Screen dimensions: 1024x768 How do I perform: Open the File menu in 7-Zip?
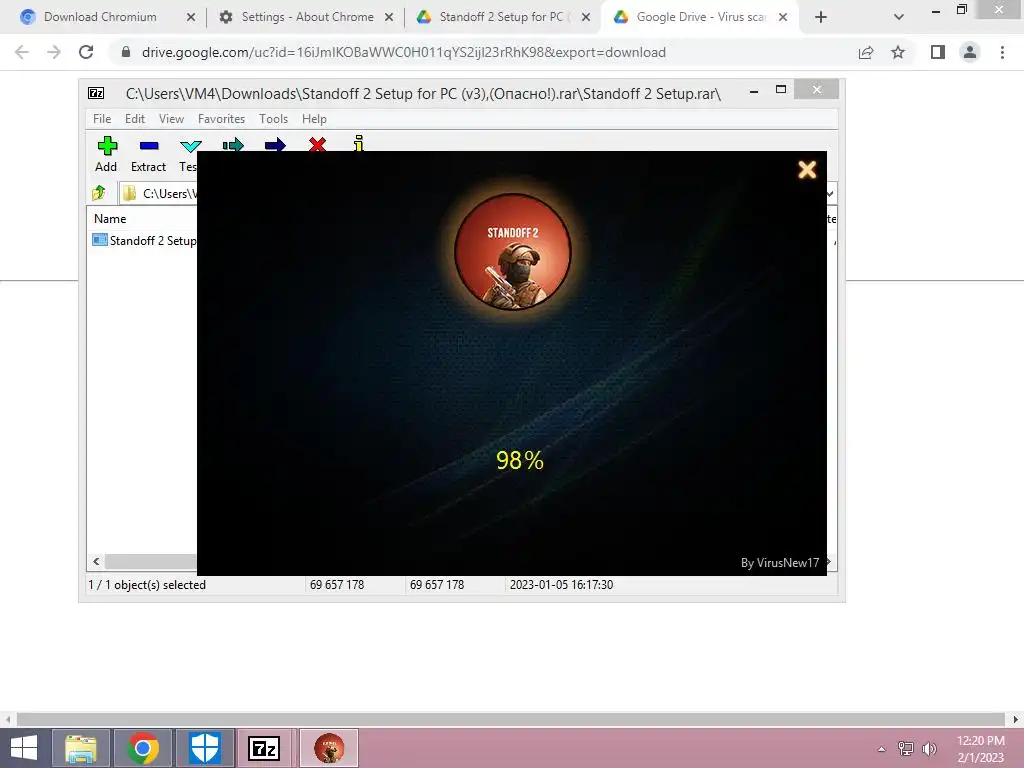pos(102,119)
